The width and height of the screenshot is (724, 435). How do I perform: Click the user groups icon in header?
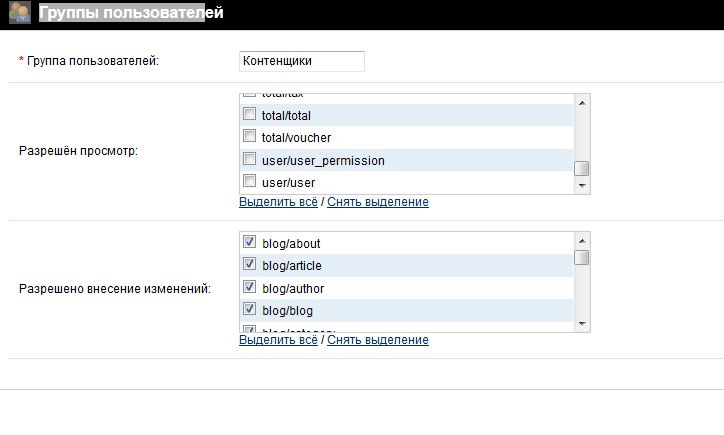click(x=19, y=14)
